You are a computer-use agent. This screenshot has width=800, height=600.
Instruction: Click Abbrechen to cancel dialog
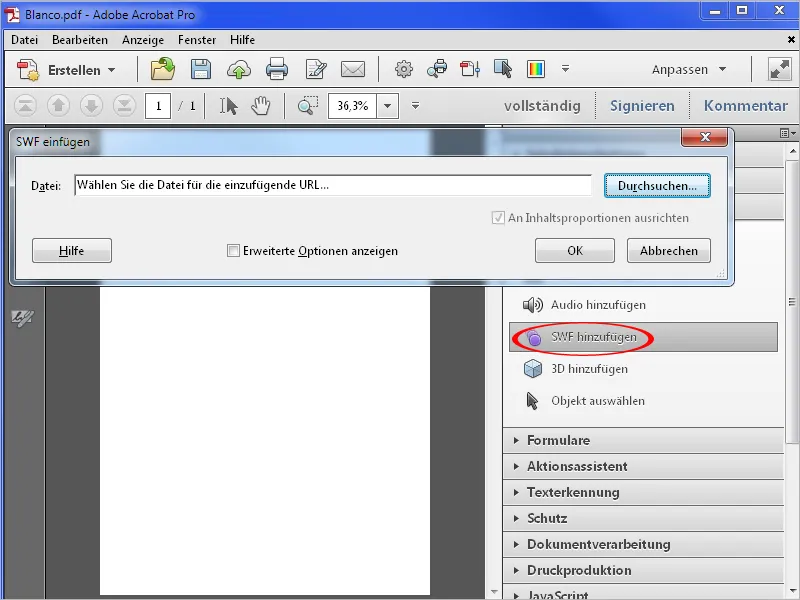pos(669,251)
